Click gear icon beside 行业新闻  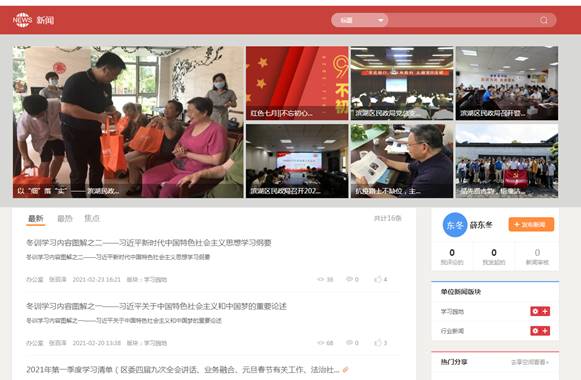tap(535, 331)
